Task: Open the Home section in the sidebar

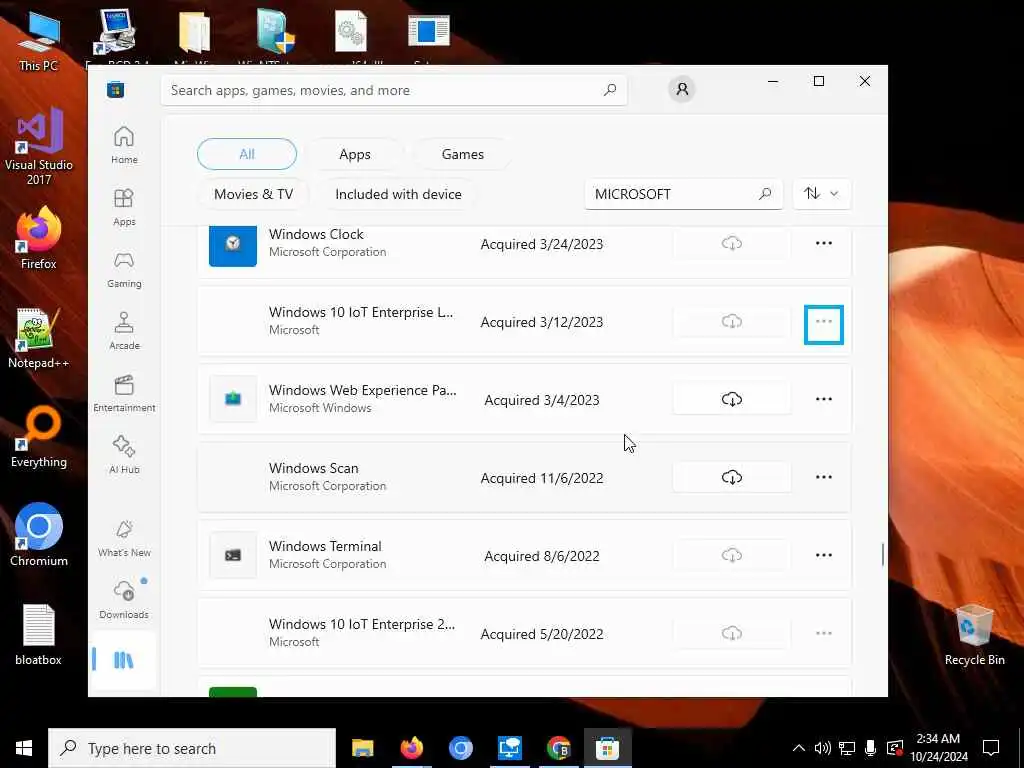Action: pos(124,145)
